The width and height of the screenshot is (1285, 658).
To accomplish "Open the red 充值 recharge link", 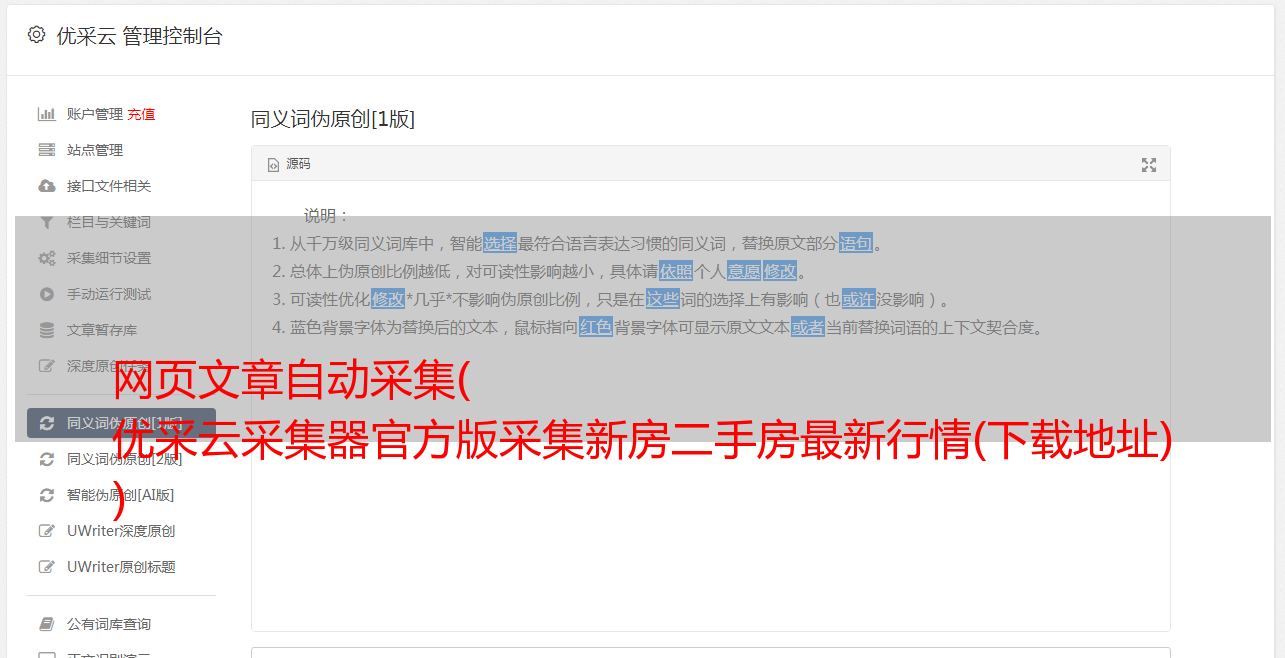I will 141,114.
